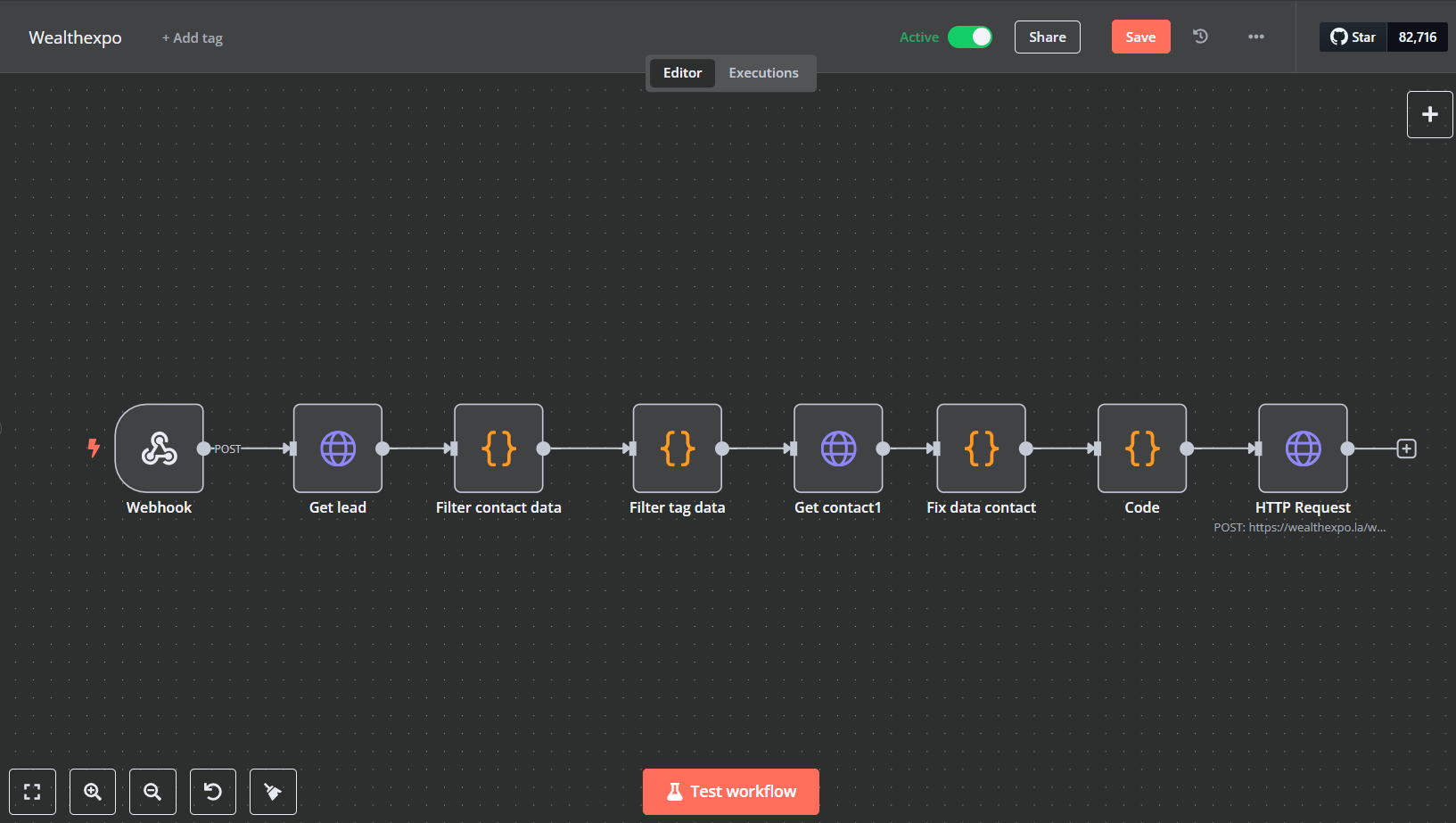
Task: Click the Save button
Action: tap(1140, 37)
